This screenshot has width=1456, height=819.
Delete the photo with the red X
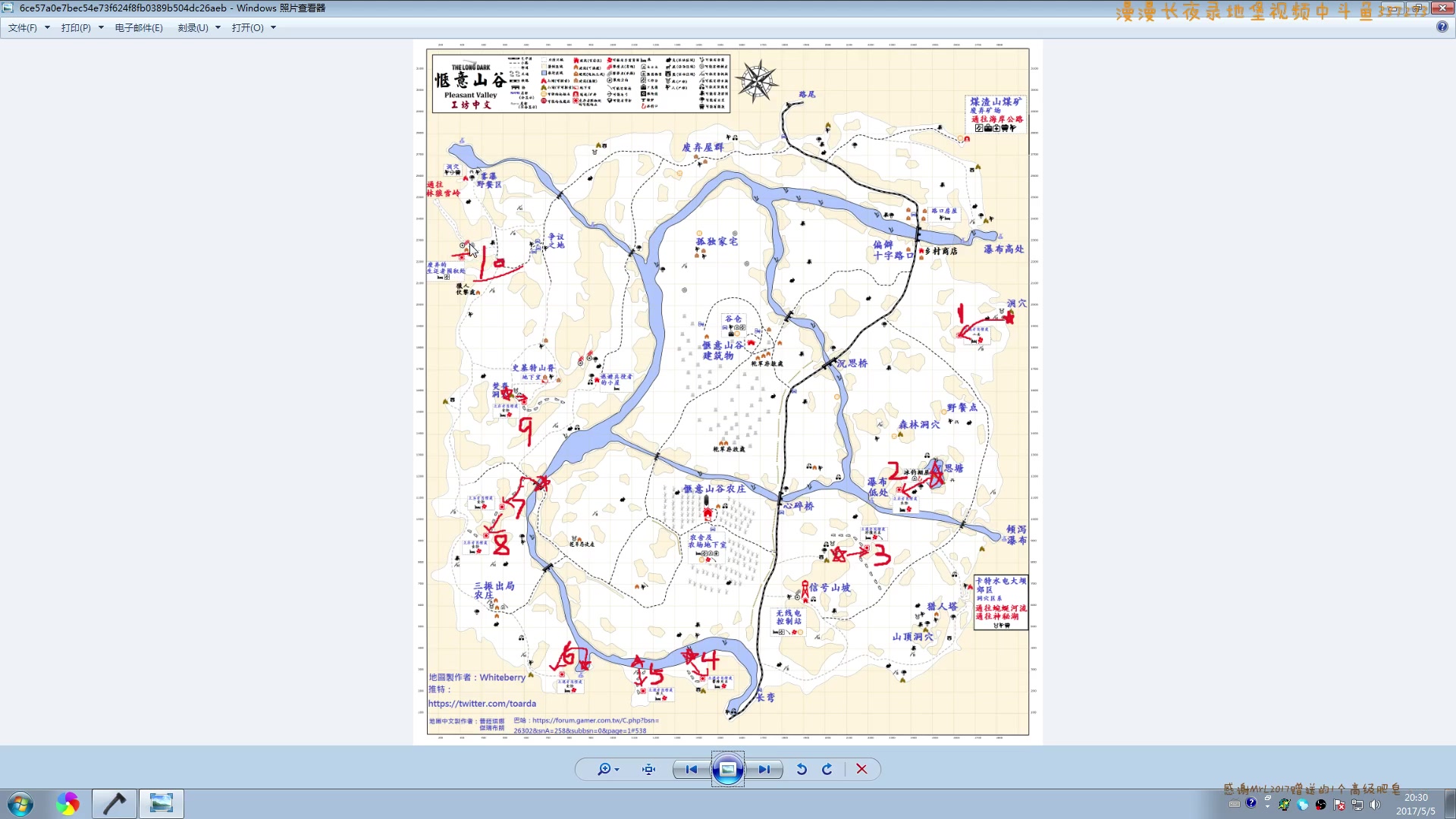pyautogui.click(x=861, y=769)
